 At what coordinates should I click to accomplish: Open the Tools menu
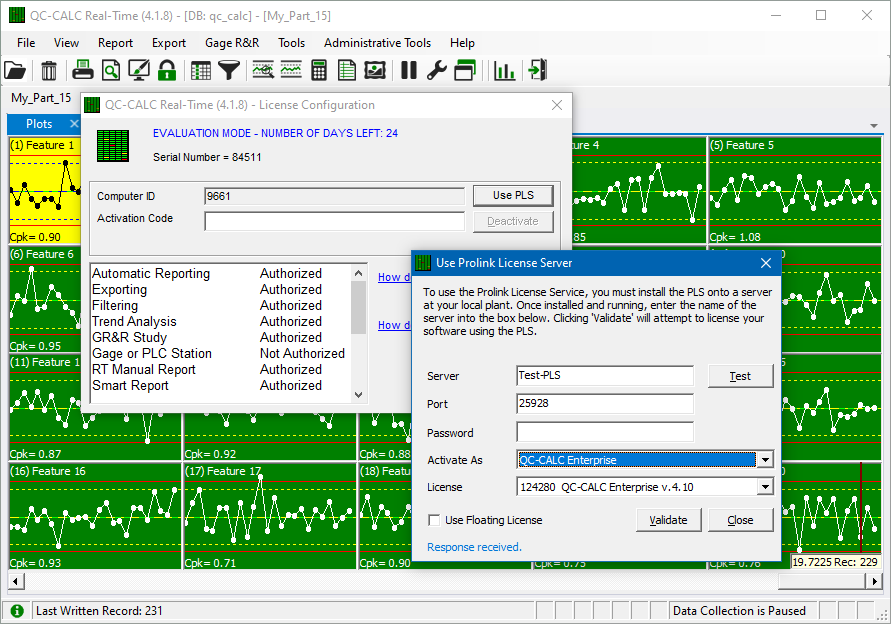(x=292, y=43)
